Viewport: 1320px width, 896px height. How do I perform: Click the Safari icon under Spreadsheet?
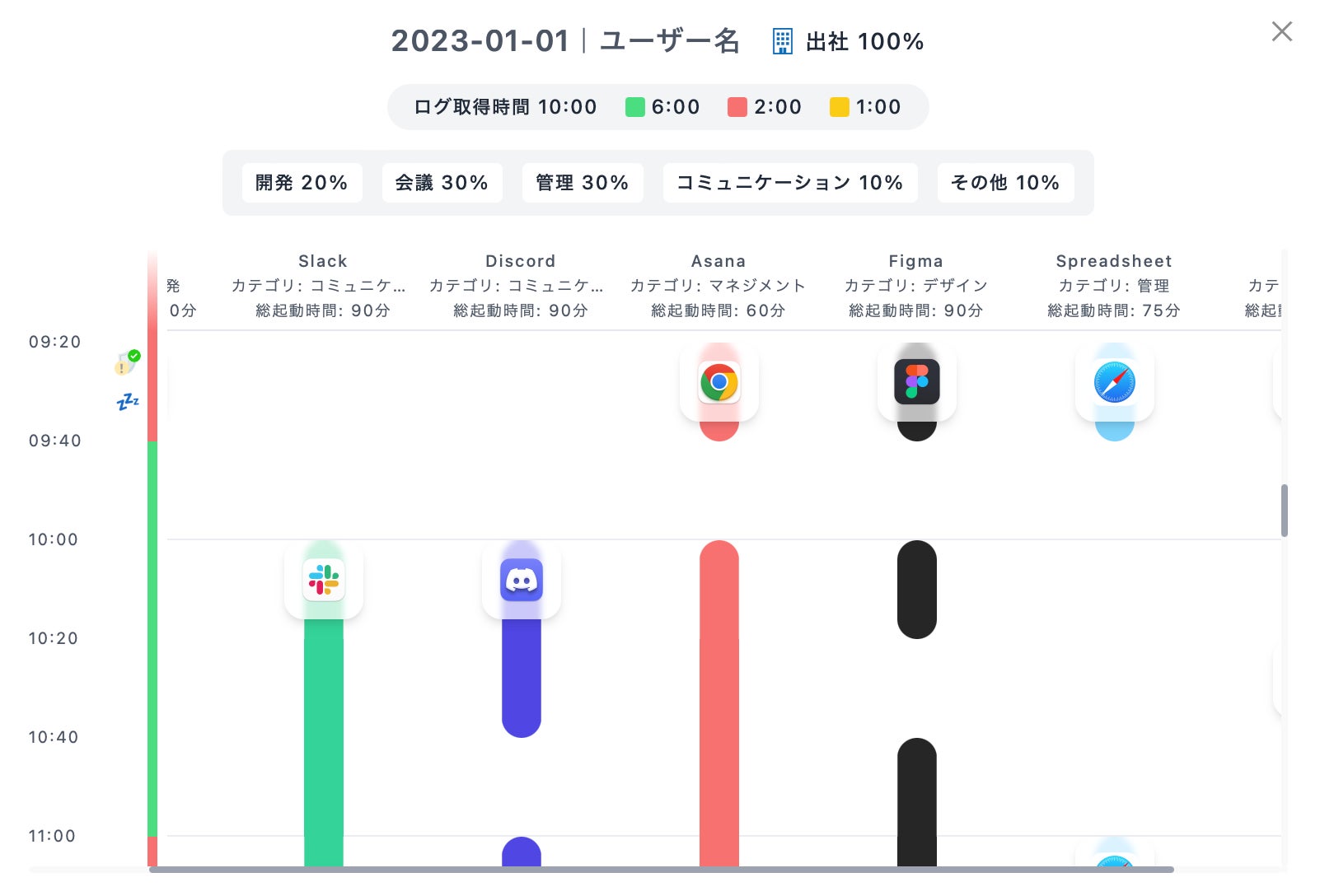(1115, 382)
